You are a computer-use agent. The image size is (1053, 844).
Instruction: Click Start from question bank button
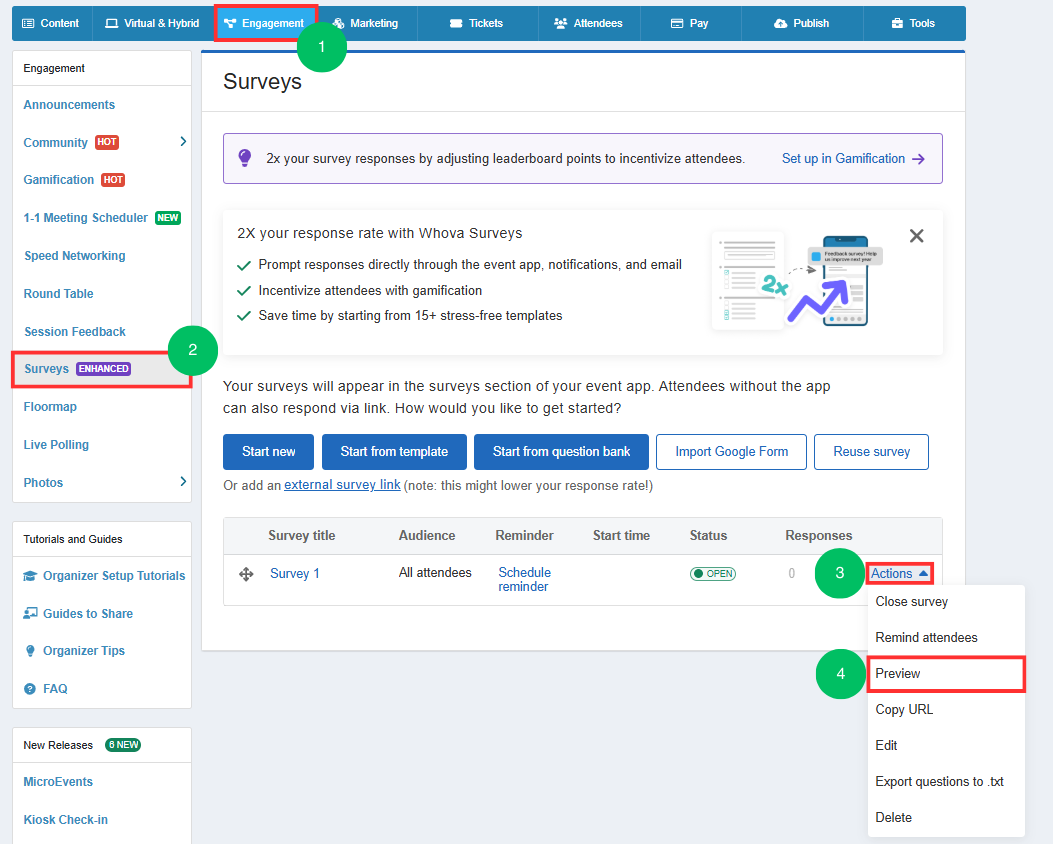tap(561, 452)
